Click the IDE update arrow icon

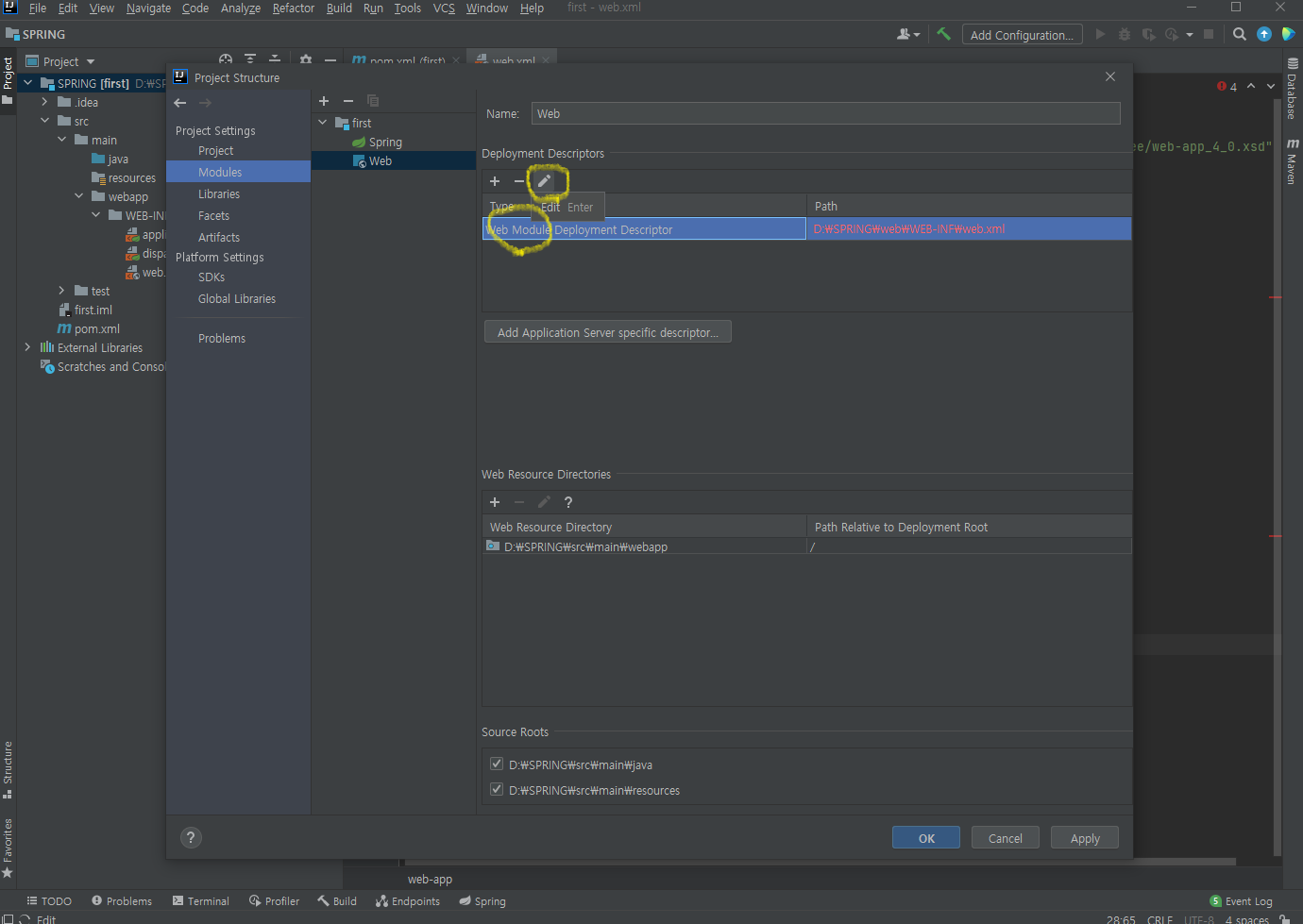[1264, 34]
